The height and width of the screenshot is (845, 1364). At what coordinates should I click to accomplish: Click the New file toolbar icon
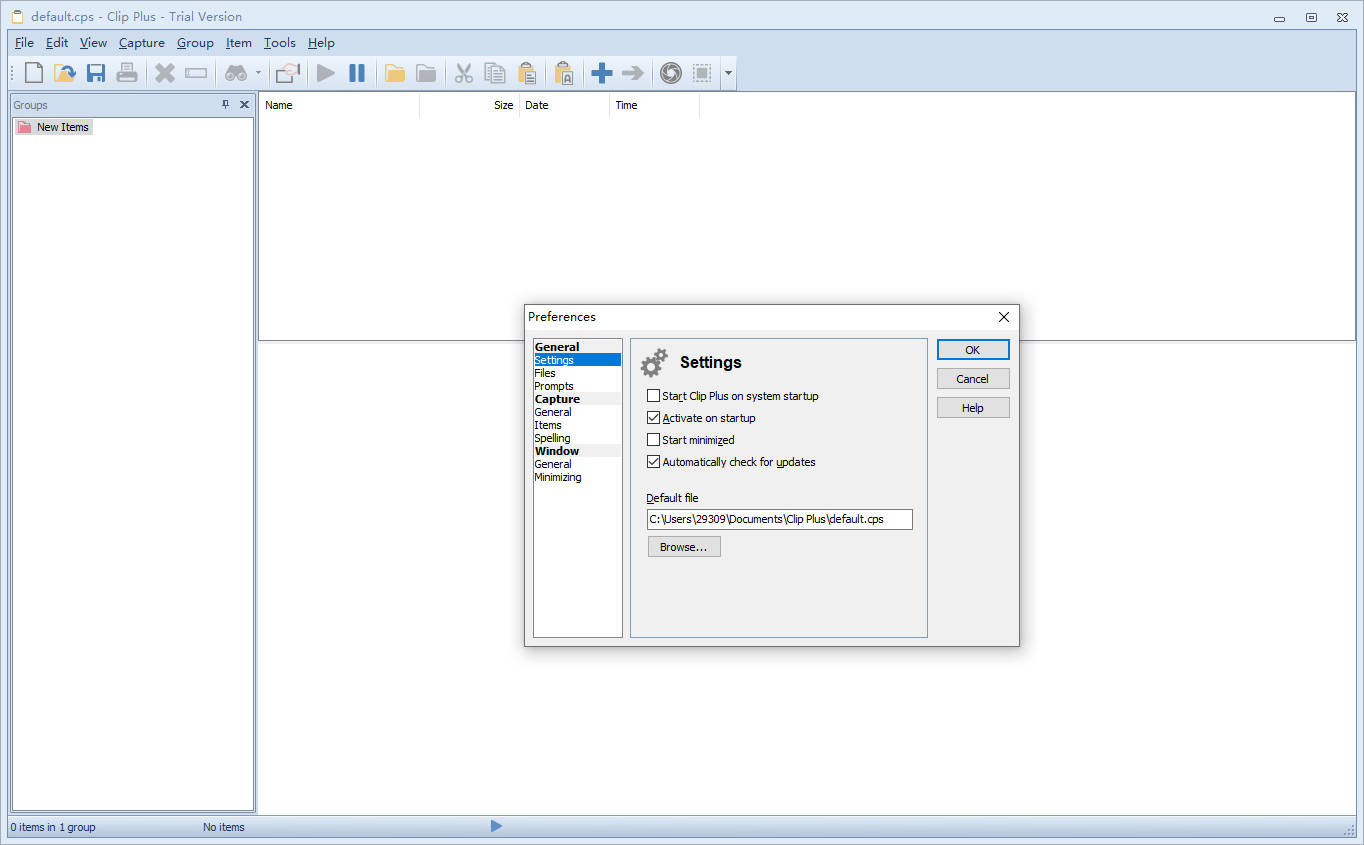pyautogui.click(x=34, y=73)
